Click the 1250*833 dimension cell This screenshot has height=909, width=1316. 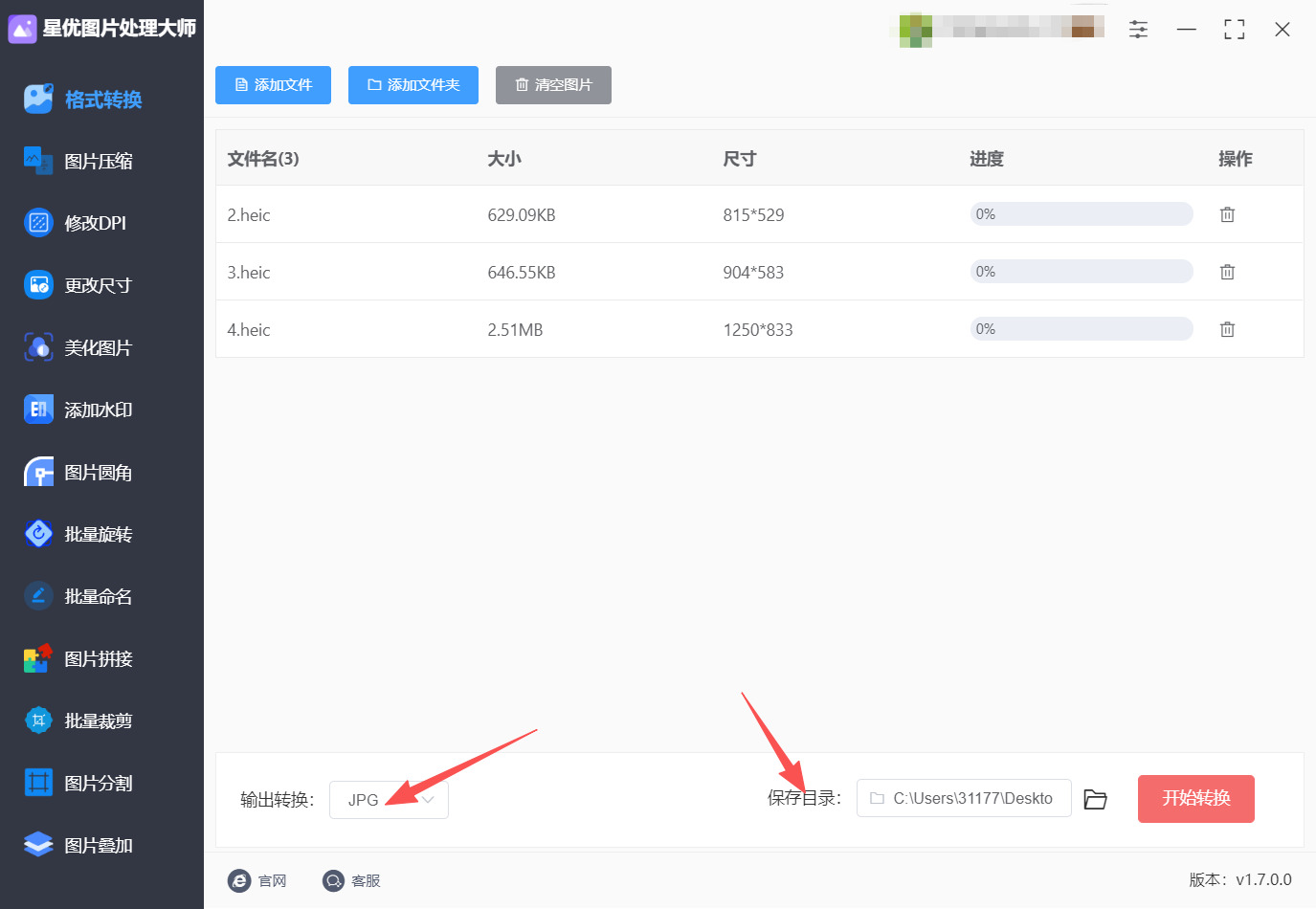pos(758,330)
